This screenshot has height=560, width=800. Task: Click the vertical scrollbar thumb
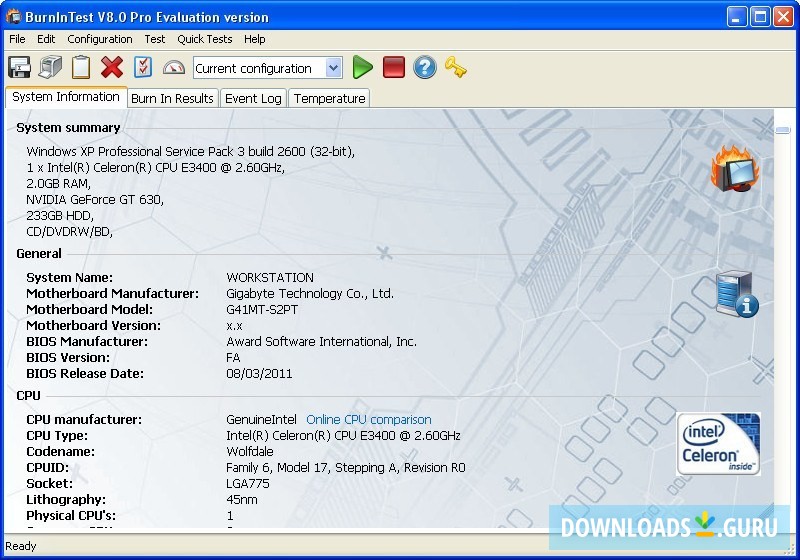click(x=783, y=130)
